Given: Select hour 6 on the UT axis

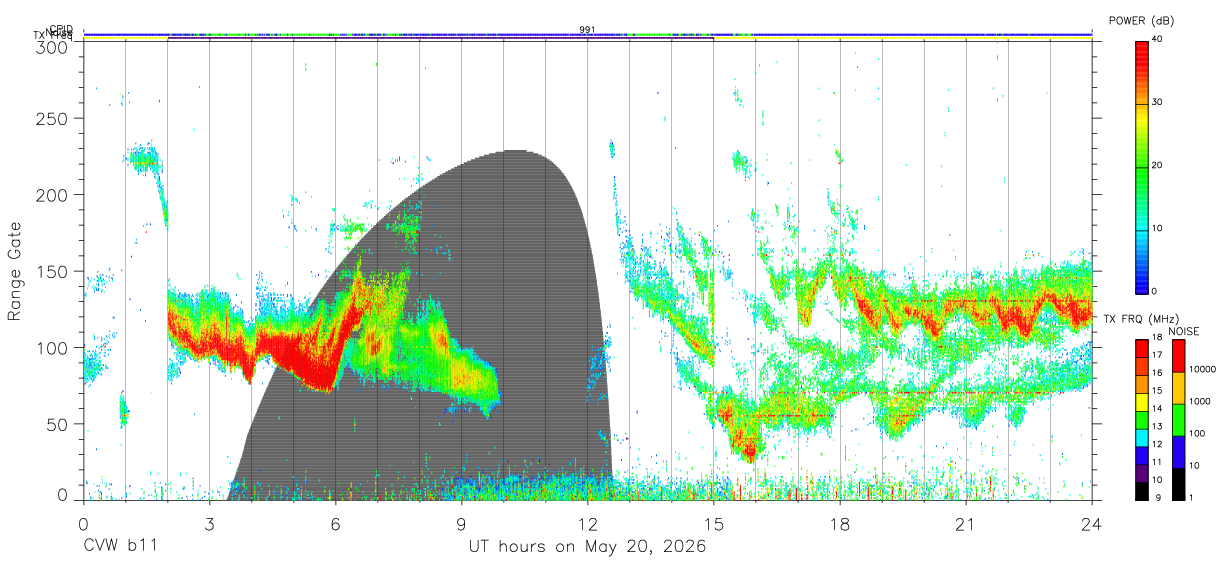Looking at the screenshot, I should pos(335,524).
